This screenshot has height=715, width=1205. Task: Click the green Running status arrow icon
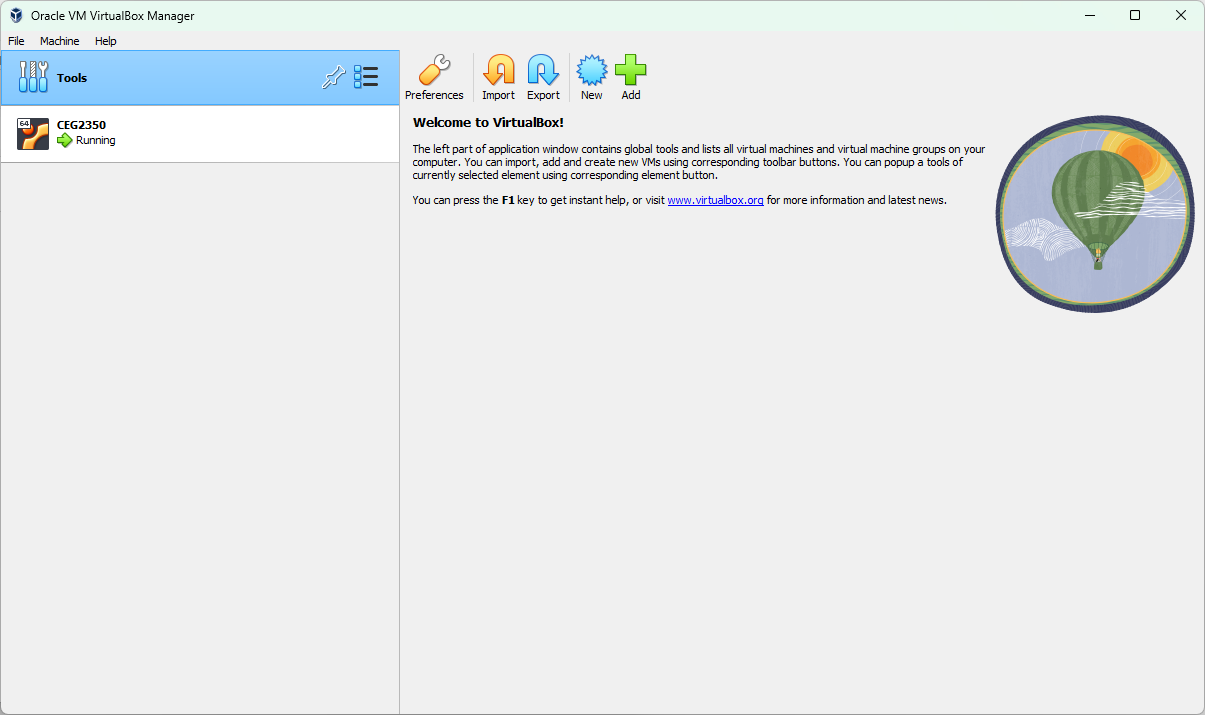(63, 140)
